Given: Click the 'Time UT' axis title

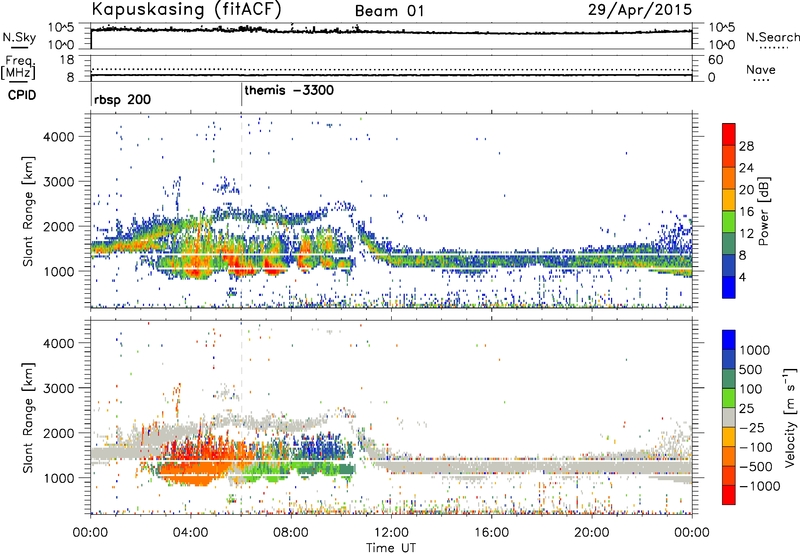Looking at the screenshot, I should (391, 548).
